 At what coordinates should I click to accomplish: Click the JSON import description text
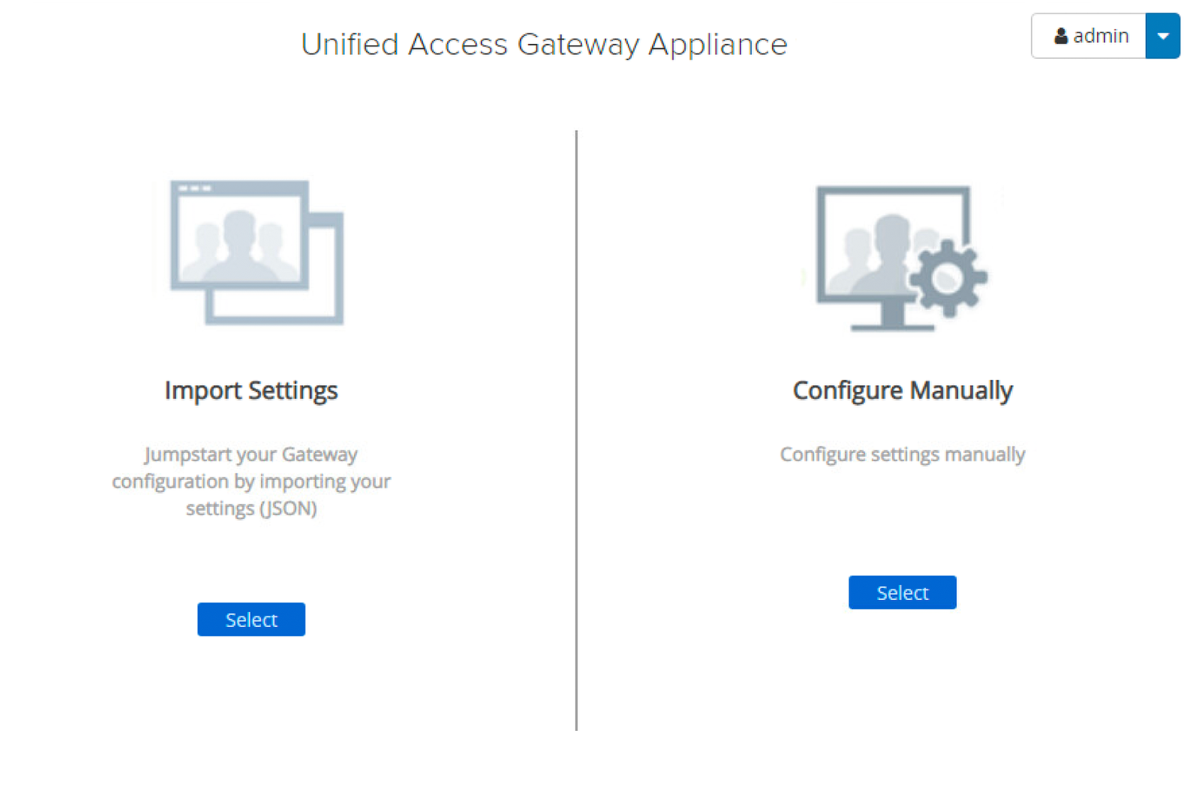coord(251,481)
